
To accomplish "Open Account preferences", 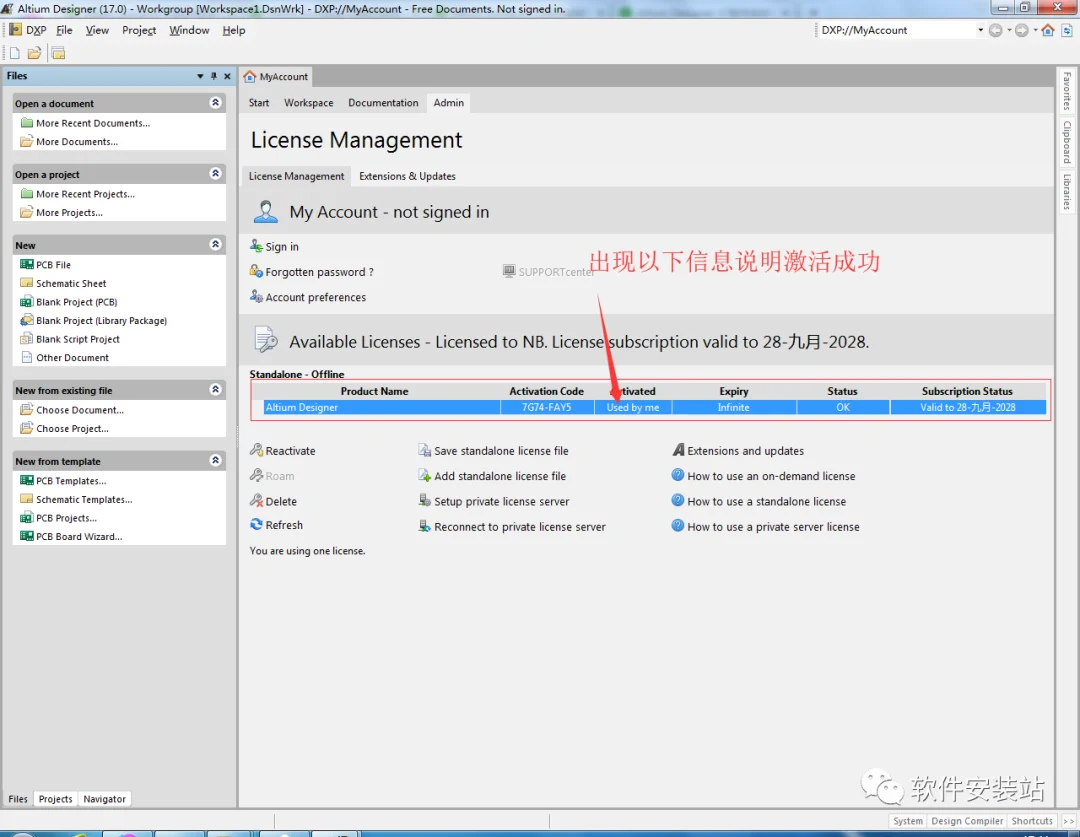I will click(315, 298).
